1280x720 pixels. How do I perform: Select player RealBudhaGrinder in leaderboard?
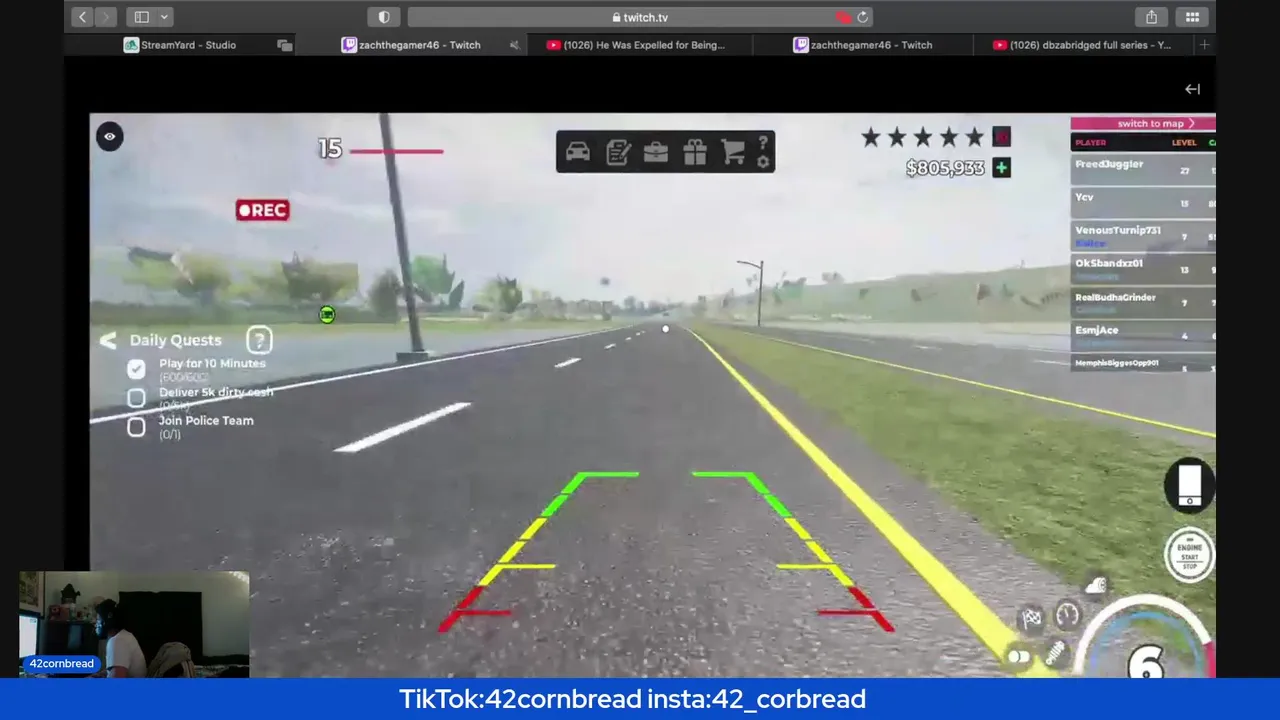[1143, 302]
